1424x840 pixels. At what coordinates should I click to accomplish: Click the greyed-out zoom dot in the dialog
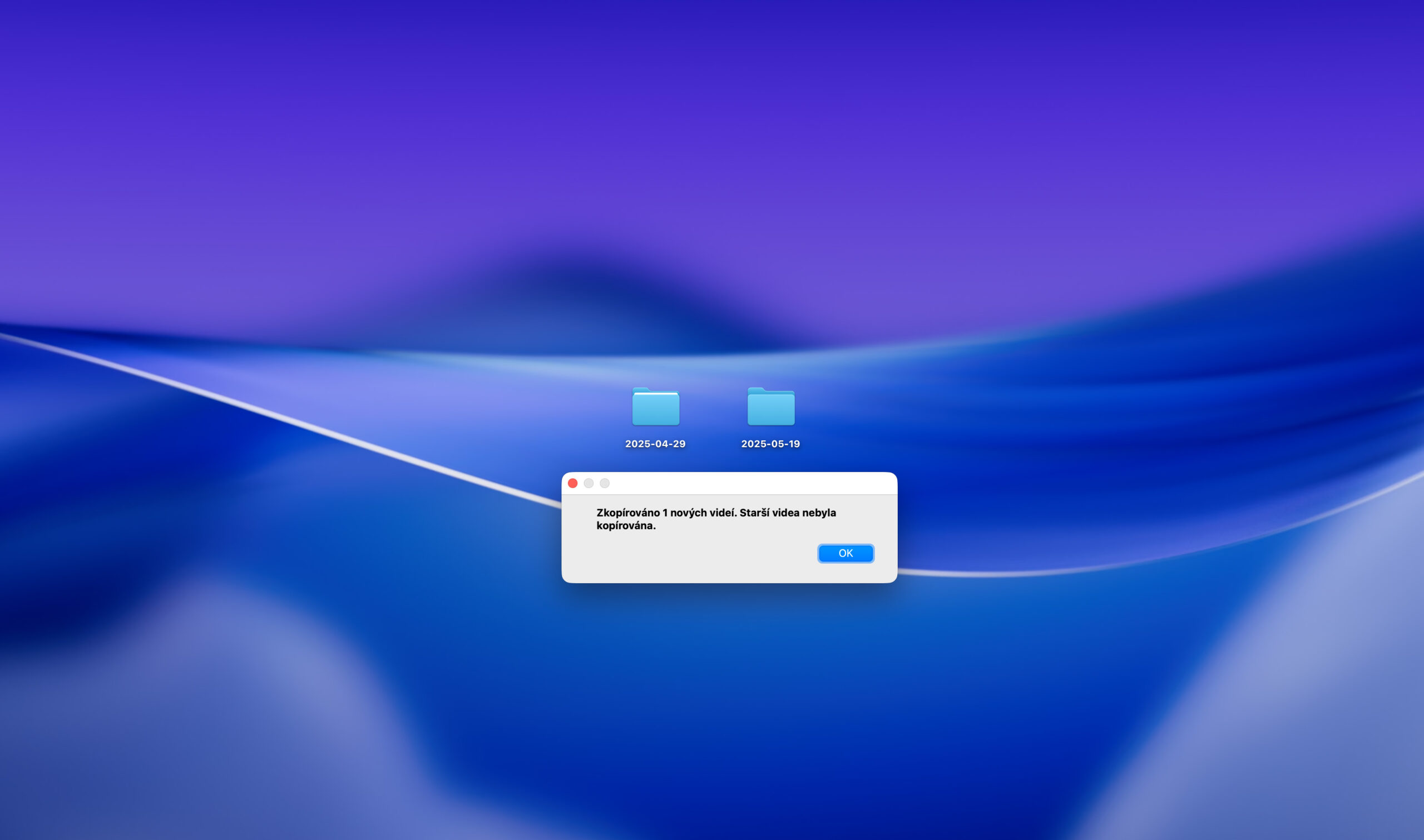605,483
